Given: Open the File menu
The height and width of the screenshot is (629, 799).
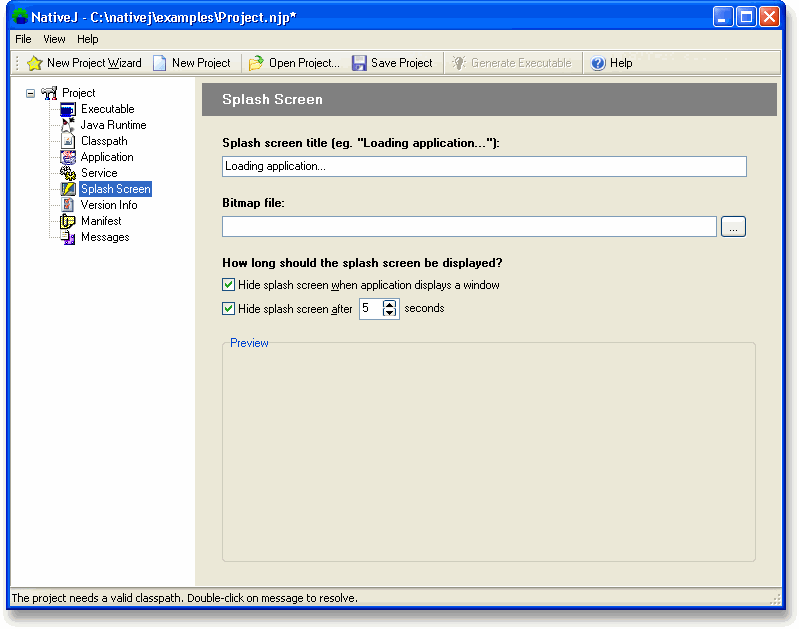Looking at the screenshot, I should click(x=23, y=39).
